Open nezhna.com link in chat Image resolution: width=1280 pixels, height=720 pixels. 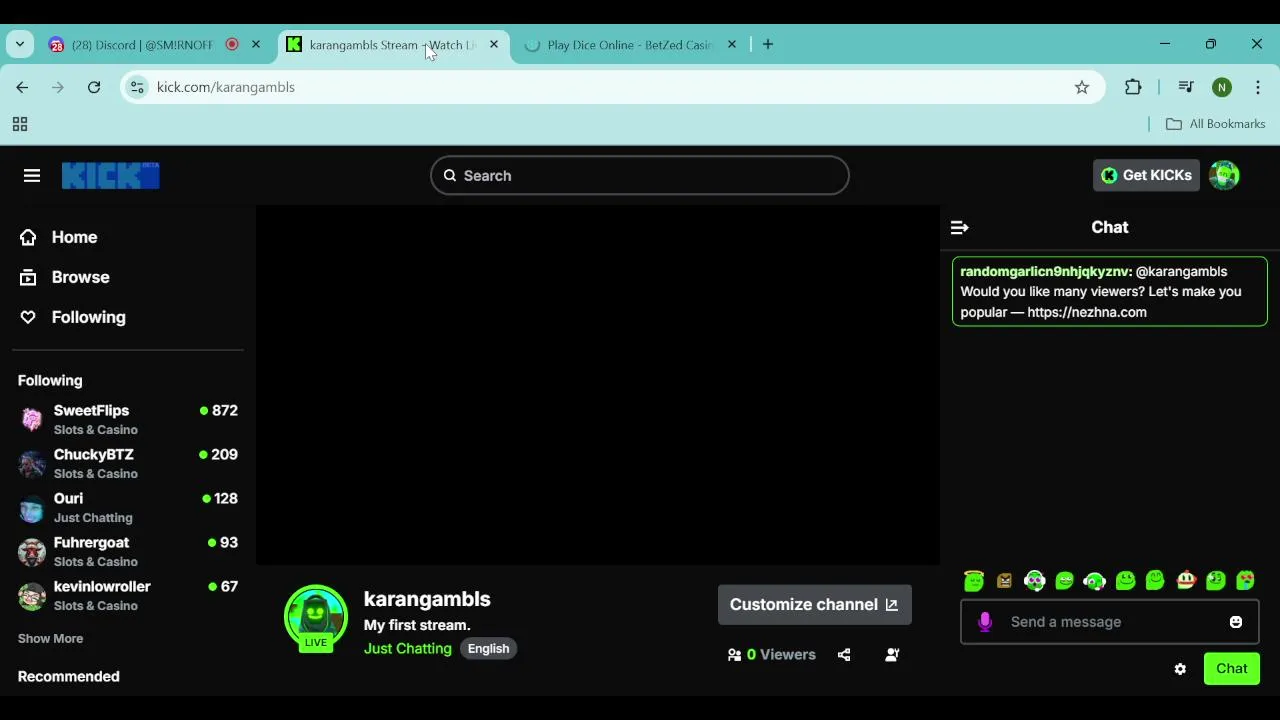(x=1087, y=312)
